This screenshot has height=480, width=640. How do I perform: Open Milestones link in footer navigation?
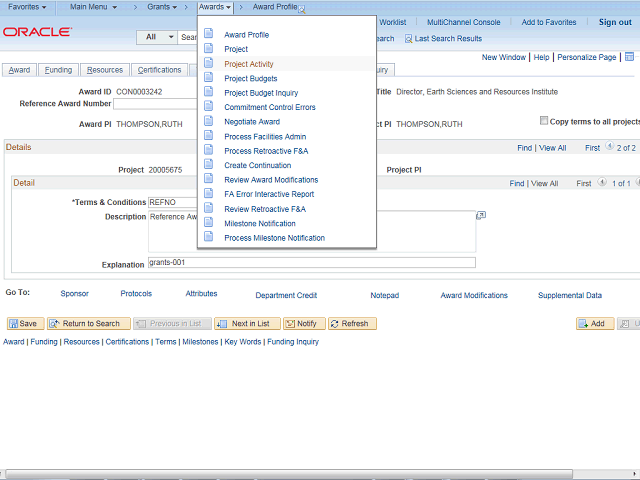pyautogui.click(x=200, y=342)
